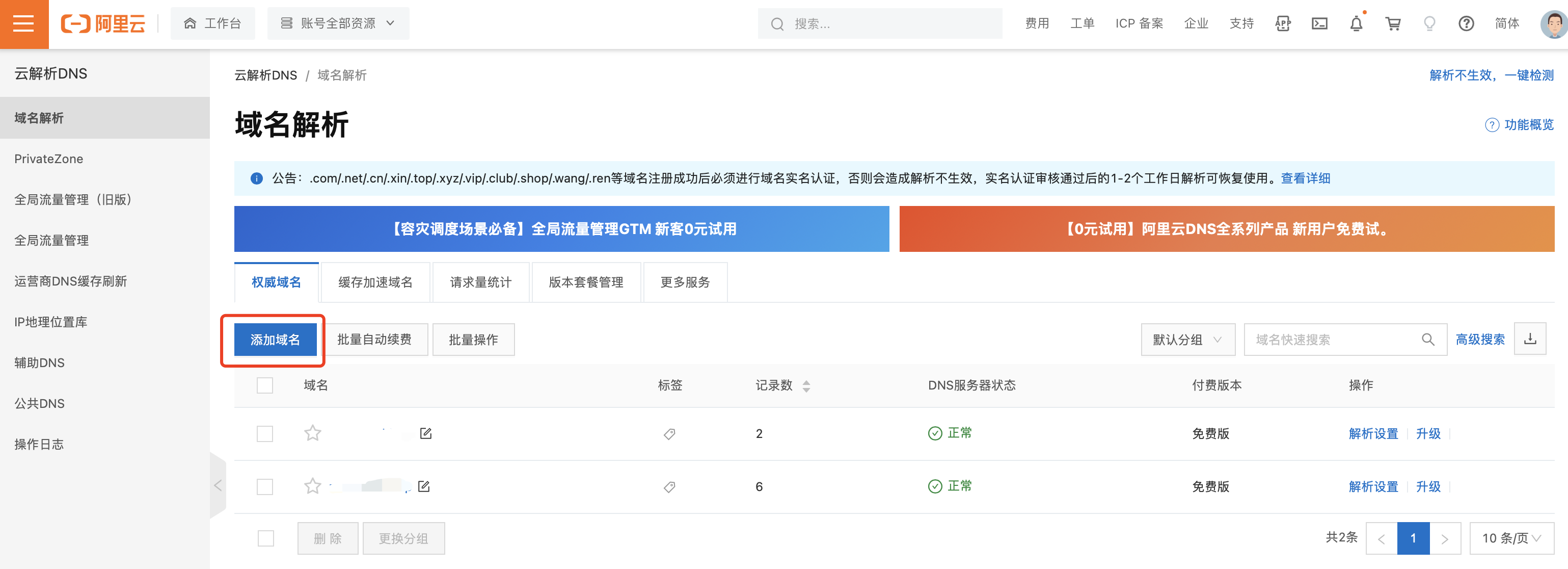Select page 1 in pagination
The image size is (1568, 569).
pyautogui.click(x=1413, y=538)
